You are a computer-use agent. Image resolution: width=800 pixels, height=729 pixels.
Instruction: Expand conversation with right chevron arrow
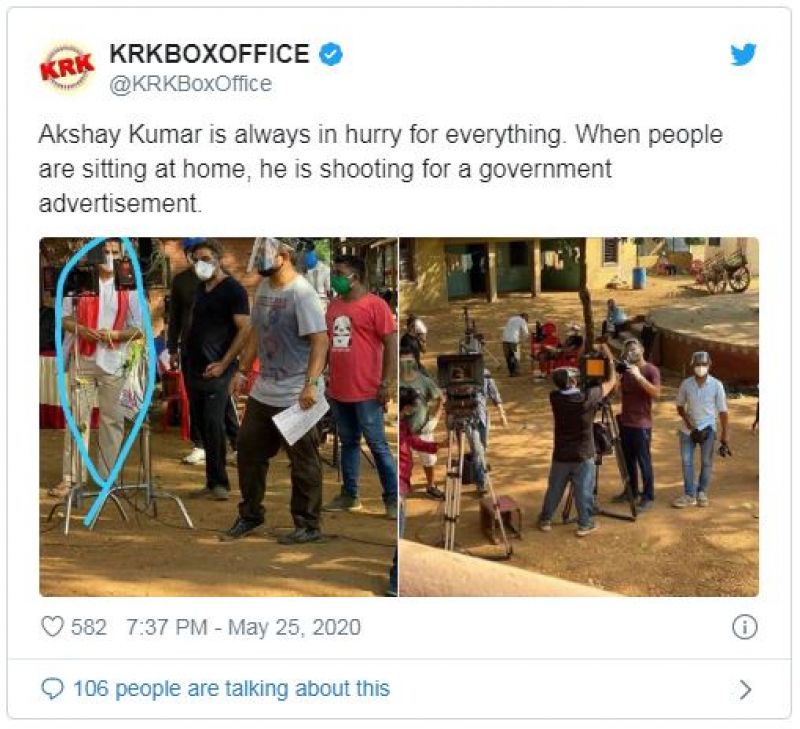pyautogui.click(x=745, y=689)
